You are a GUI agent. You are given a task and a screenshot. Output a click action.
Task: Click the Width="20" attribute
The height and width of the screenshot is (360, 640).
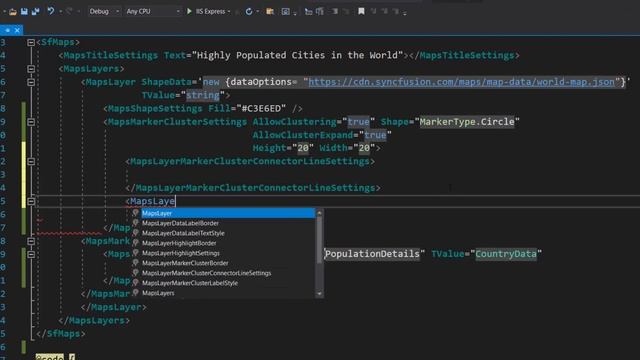347,148
